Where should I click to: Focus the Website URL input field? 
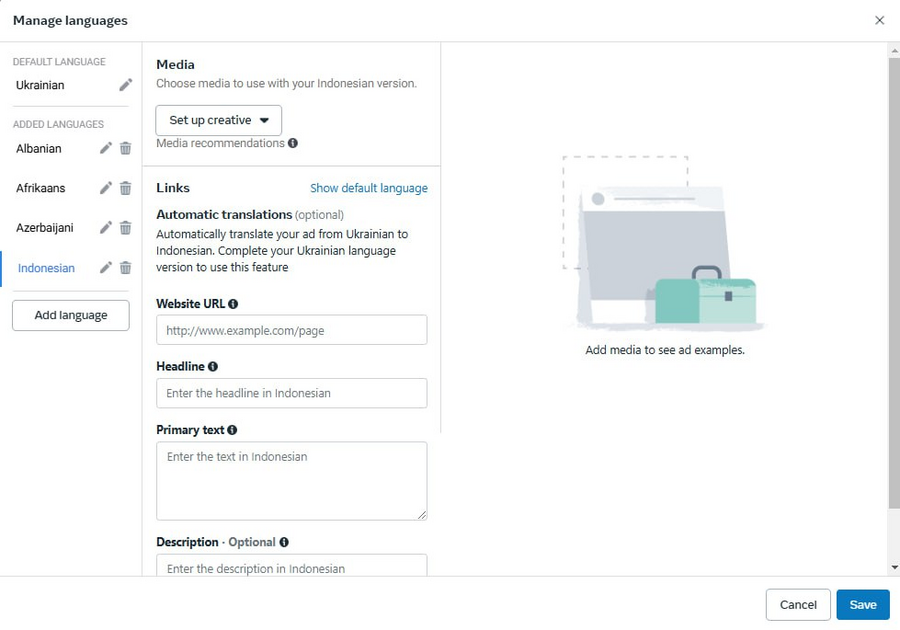coord(292,330)
